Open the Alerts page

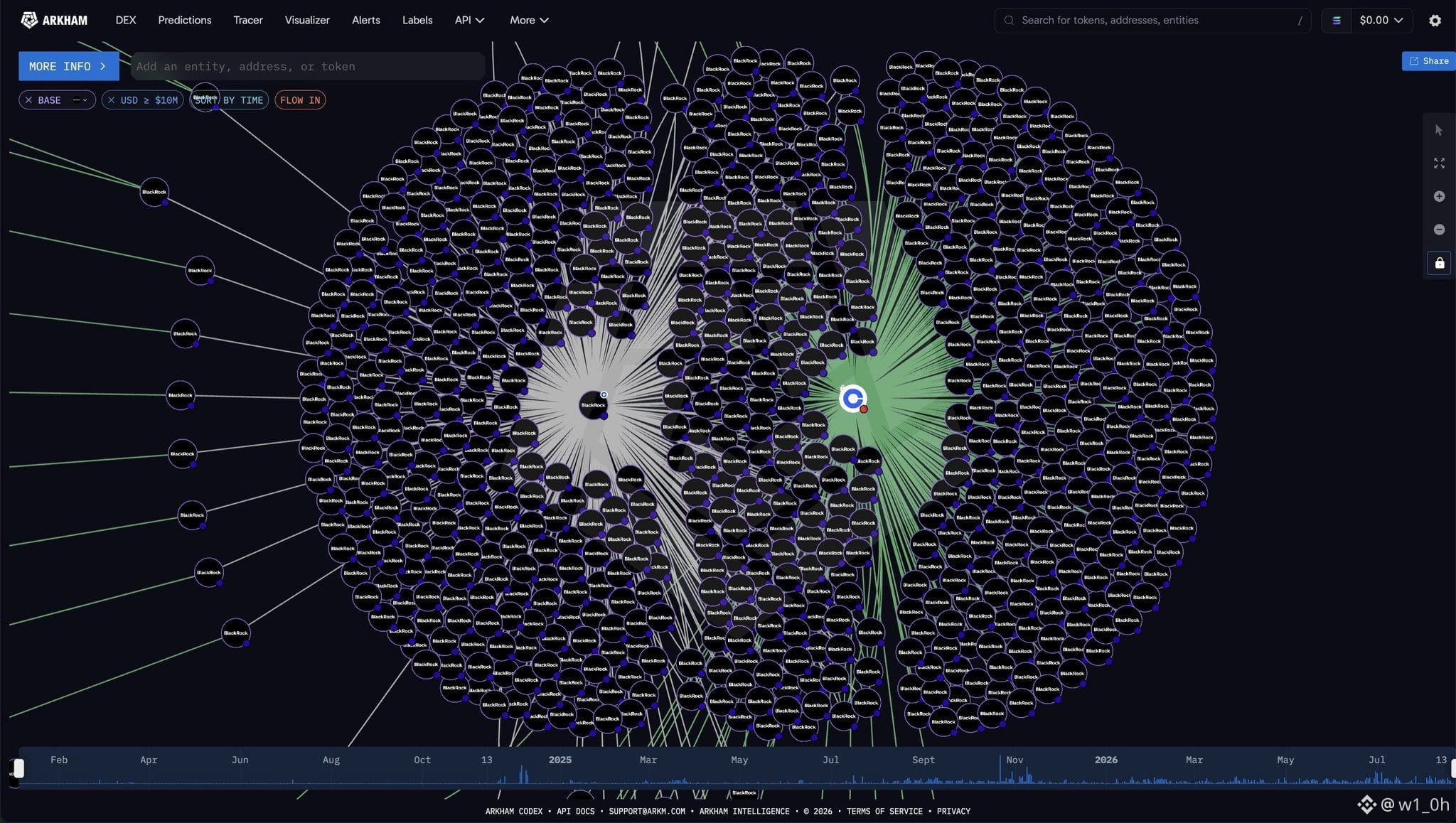click(x=366, y=20)
